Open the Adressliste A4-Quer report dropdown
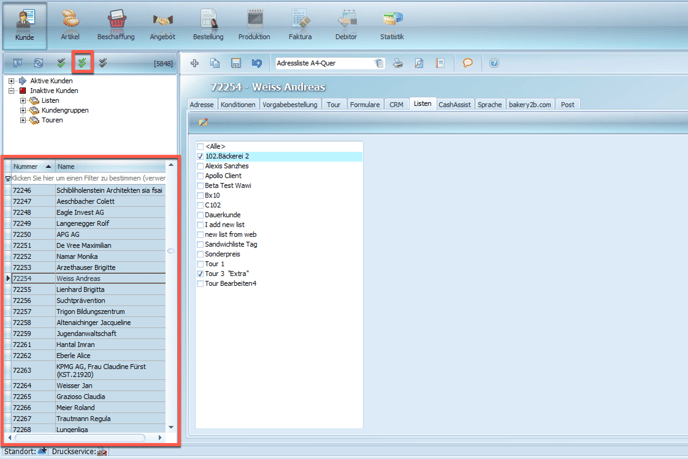This screenshot has height=459, width=688. click(x=379, y=63)
